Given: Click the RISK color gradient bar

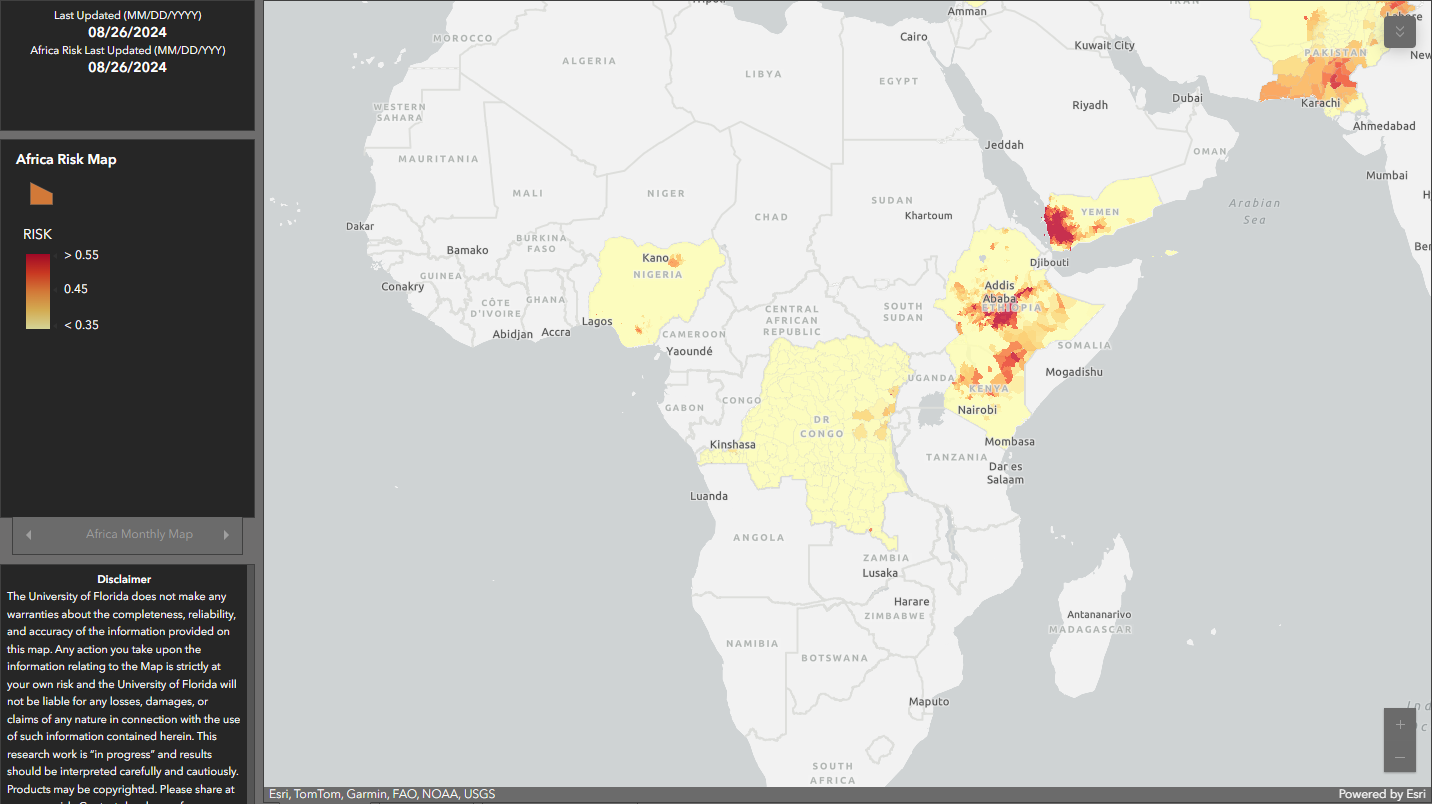Looking at the screenshot, I should pyautogui.click(x=38, y=290).
